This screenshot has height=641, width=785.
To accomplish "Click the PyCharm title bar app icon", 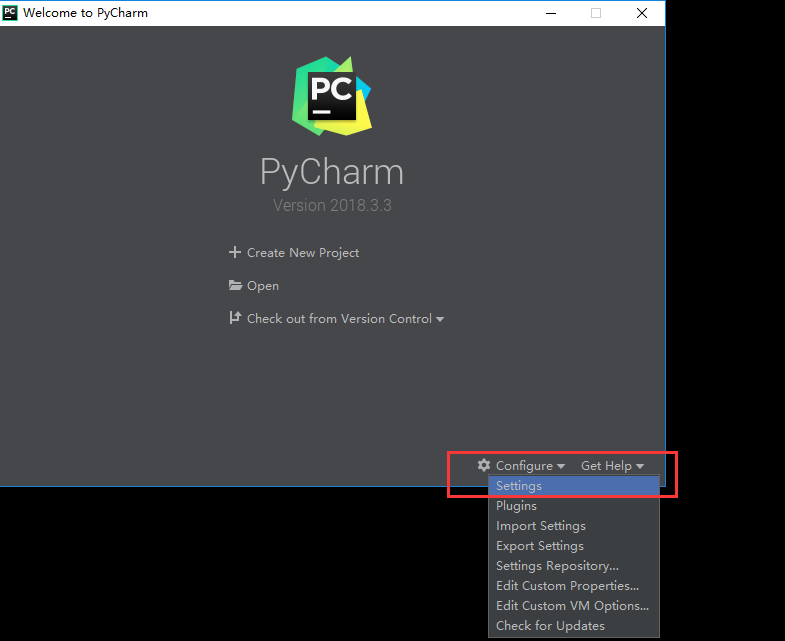I will [x=10, y=13].
